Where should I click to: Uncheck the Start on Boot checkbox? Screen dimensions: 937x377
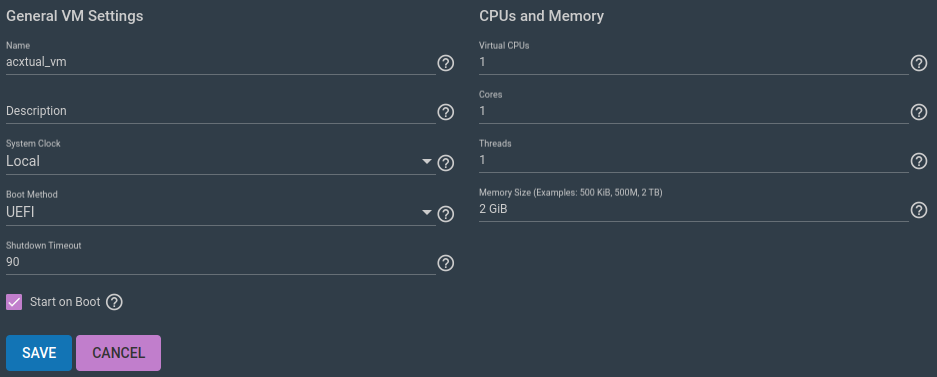[14, 302]
